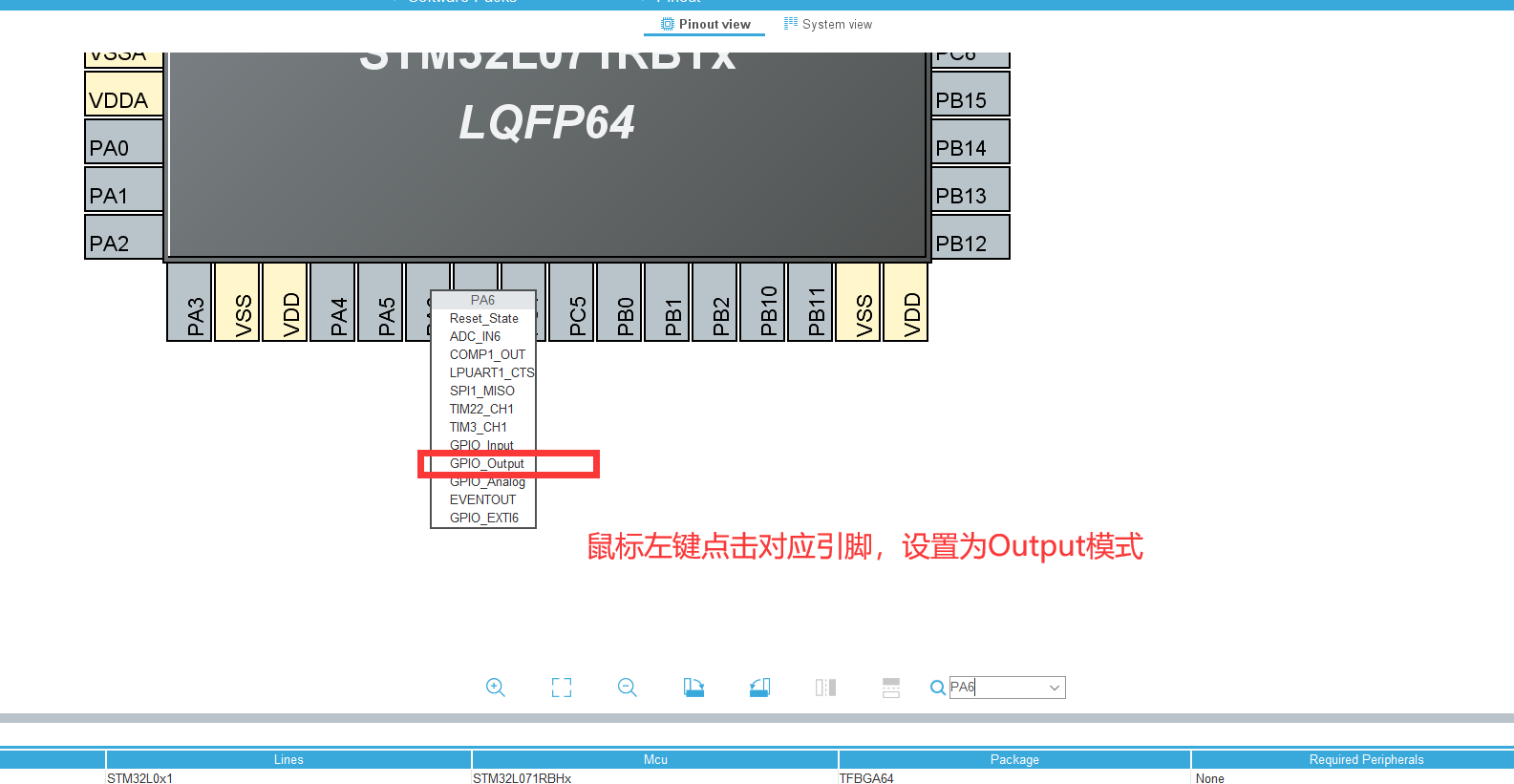Select the TFBGA64 package cell

click(1014, 777)
